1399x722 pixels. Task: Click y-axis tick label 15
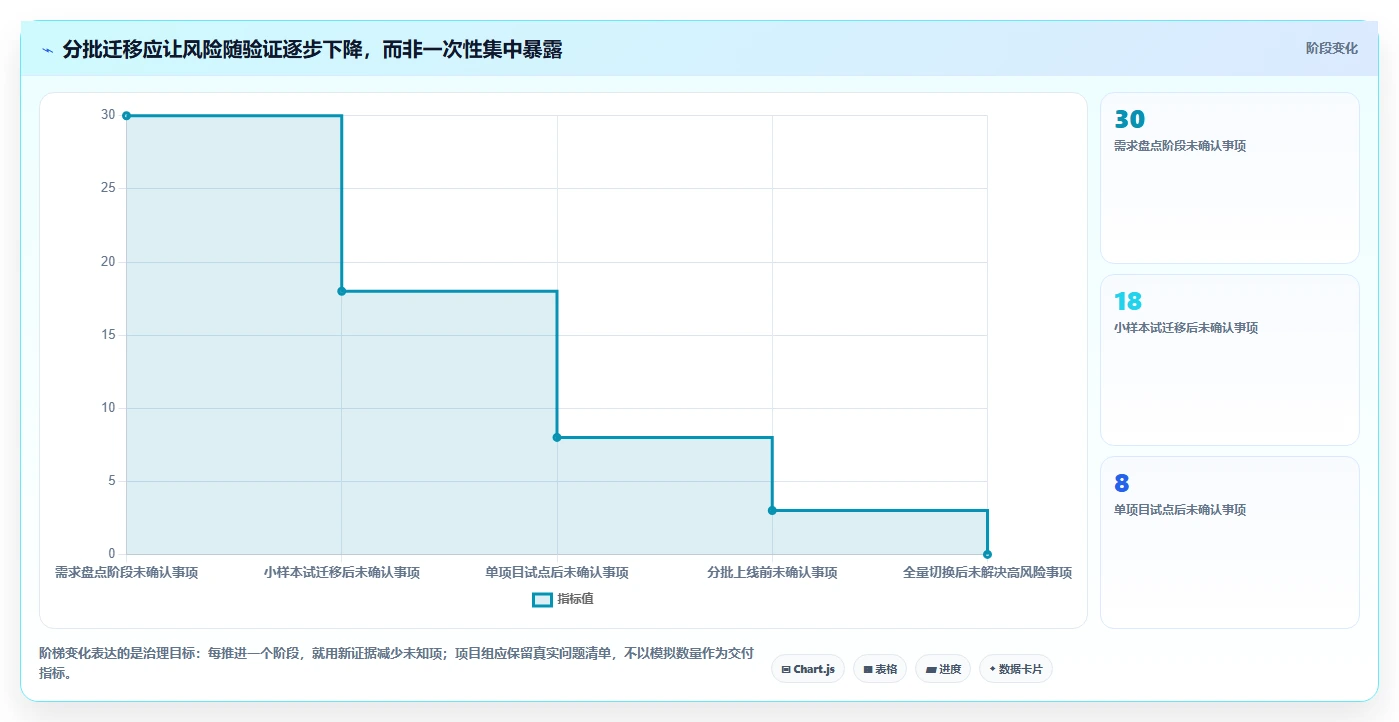click(x=108, y=335)
